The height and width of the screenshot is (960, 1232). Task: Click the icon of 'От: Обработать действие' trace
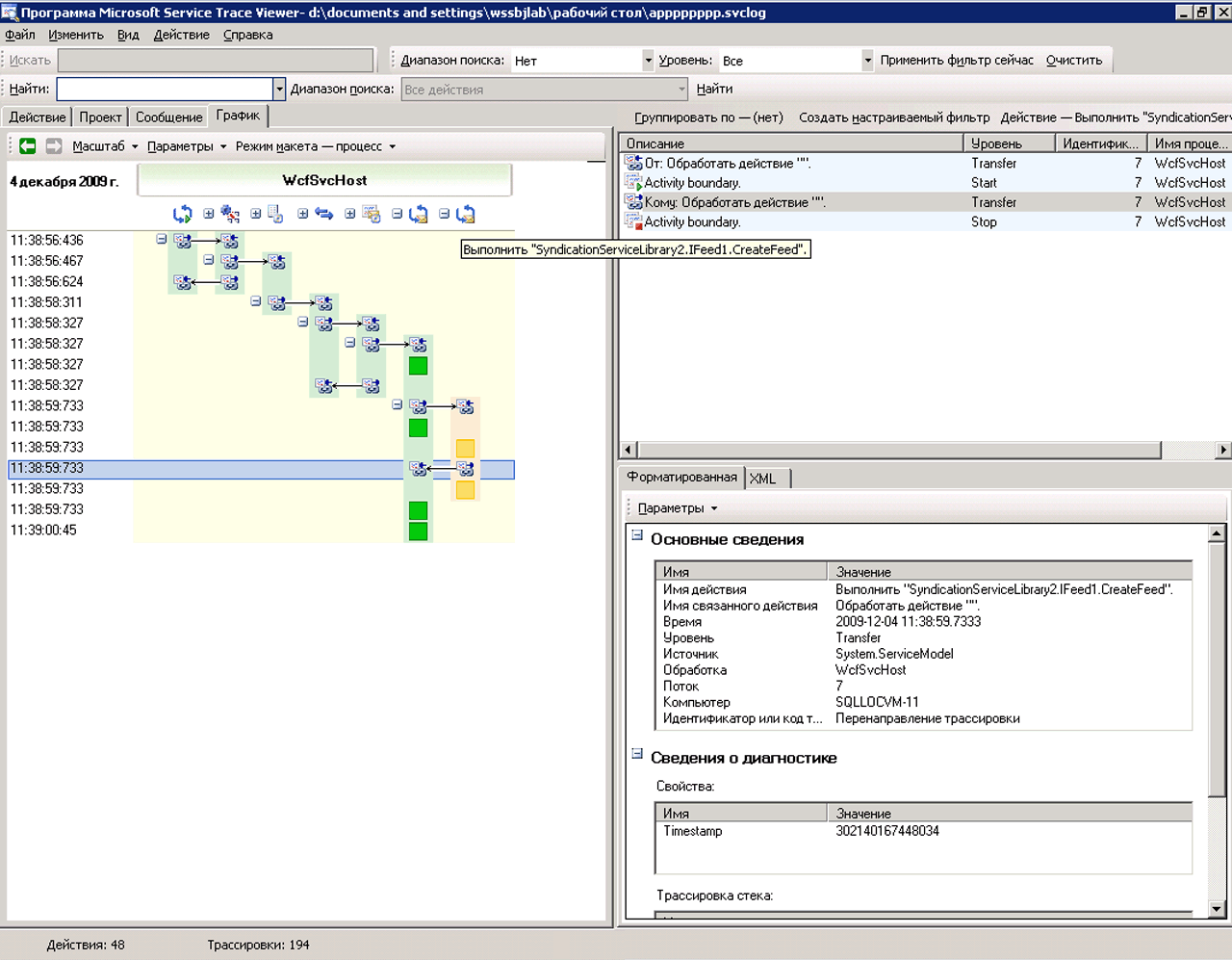click(x=633, y=163)
